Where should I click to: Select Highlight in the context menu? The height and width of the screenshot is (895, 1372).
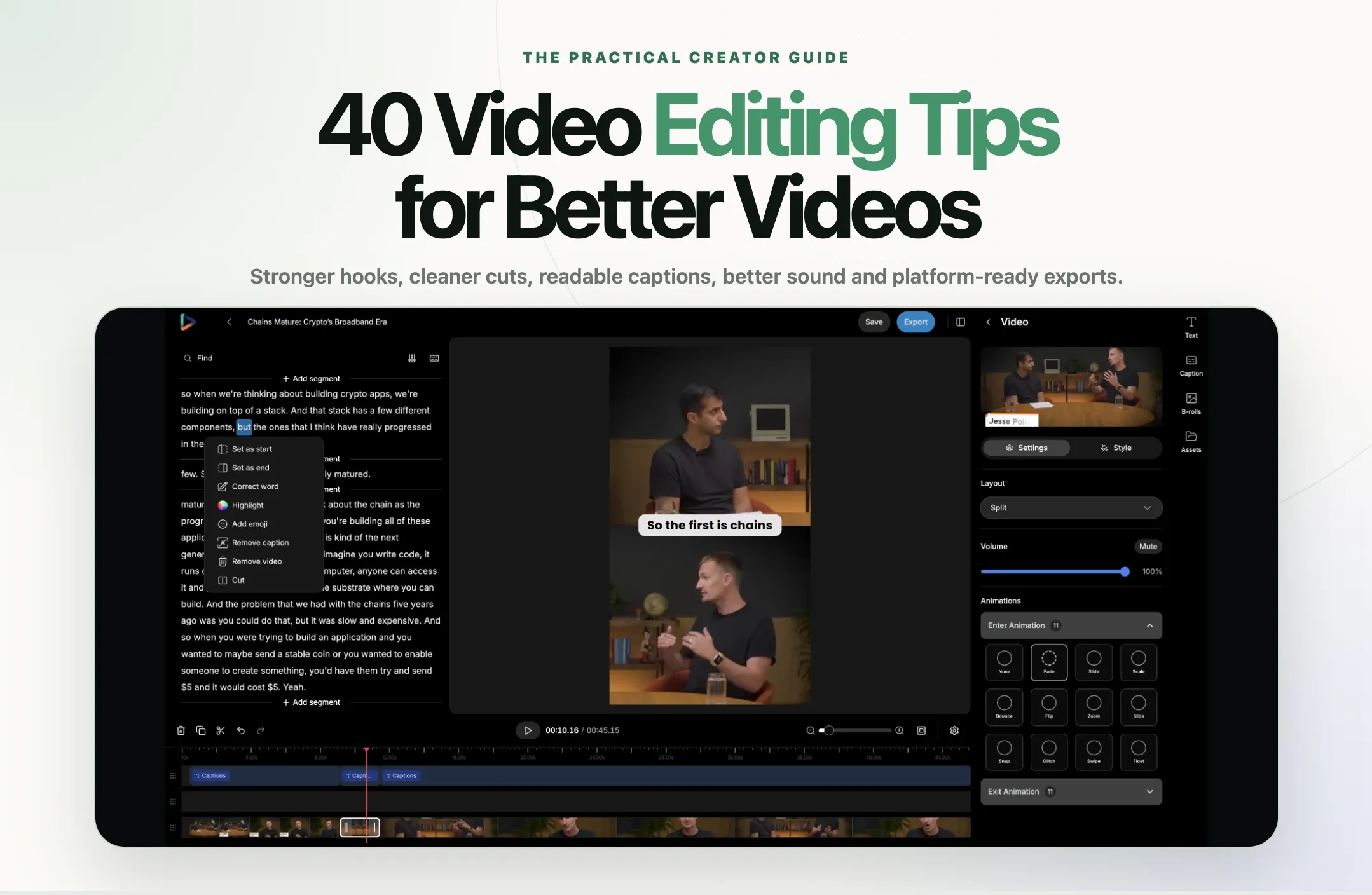coord(264,505)
